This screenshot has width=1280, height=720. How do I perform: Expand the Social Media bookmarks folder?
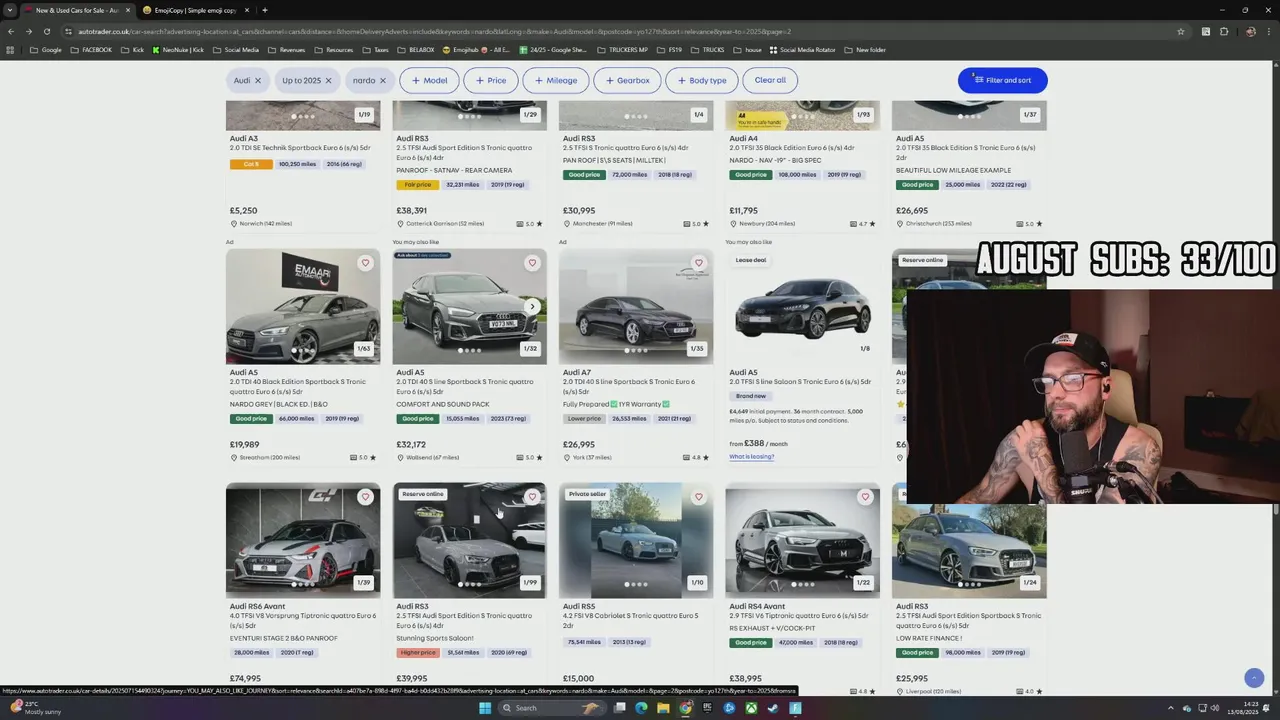click(x=235, y=50)
